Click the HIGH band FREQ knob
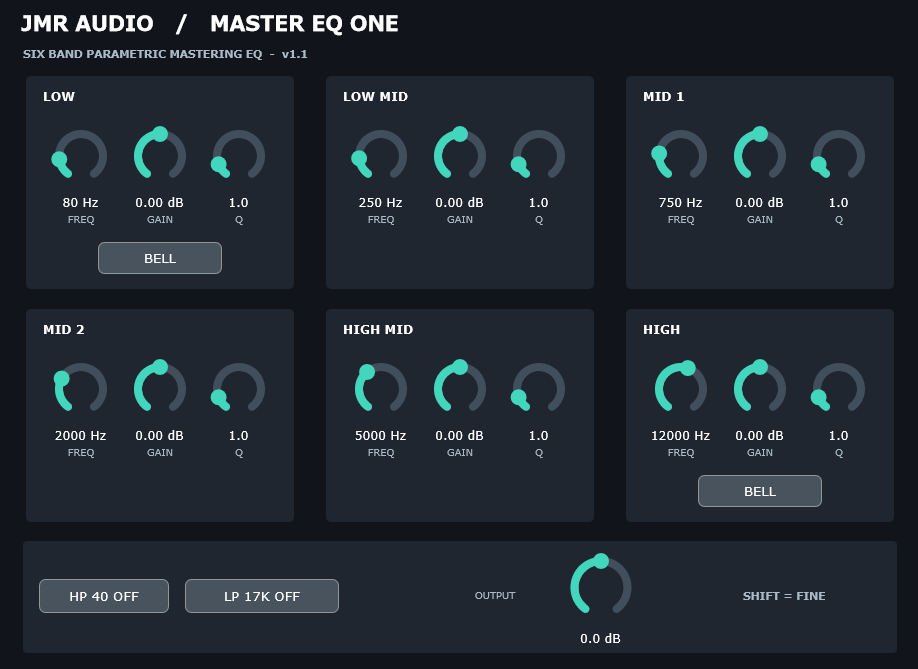Screen dimensions: 918x669 (680, 388)
